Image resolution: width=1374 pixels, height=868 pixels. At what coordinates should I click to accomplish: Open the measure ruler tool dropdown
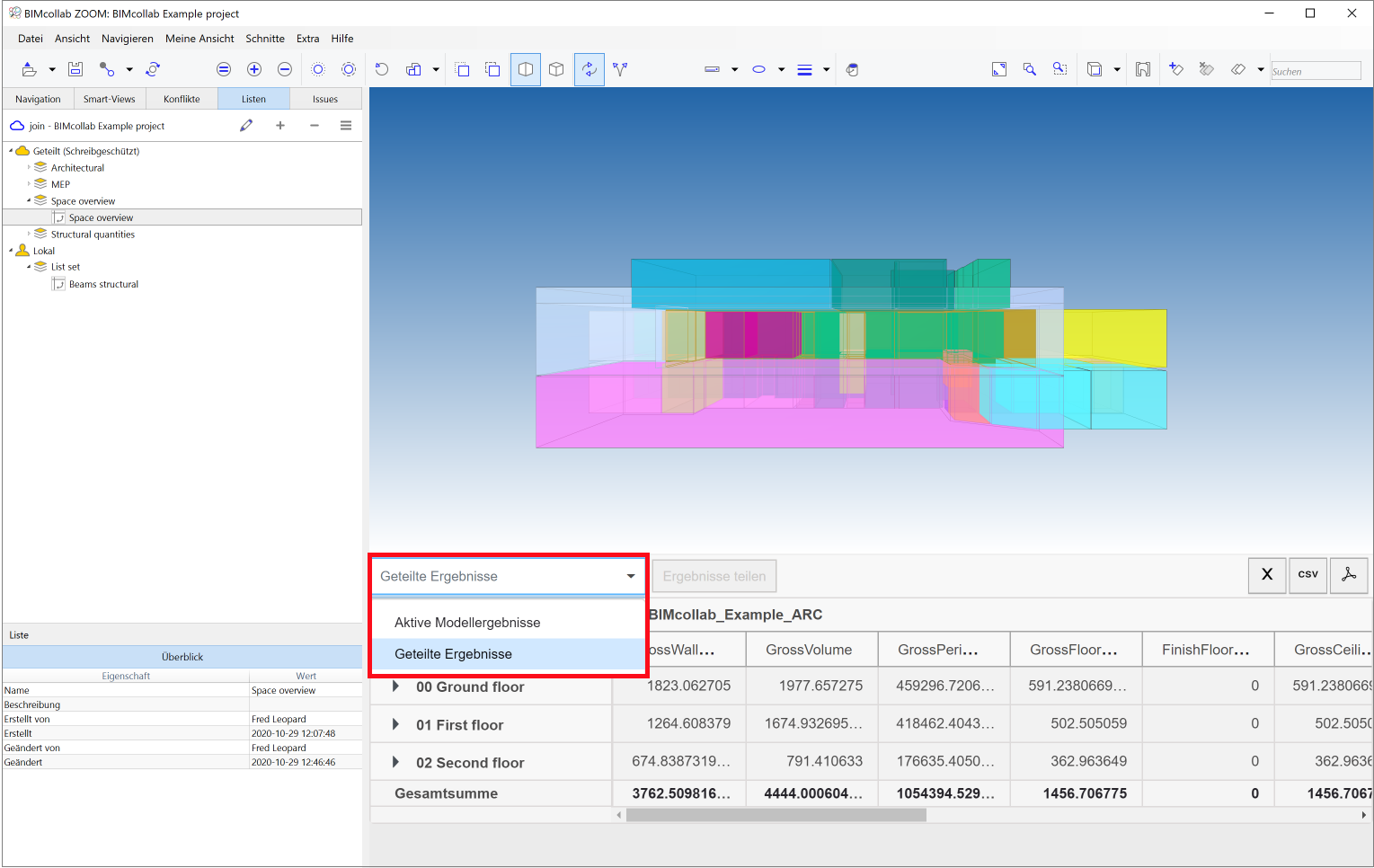[734, 69]
